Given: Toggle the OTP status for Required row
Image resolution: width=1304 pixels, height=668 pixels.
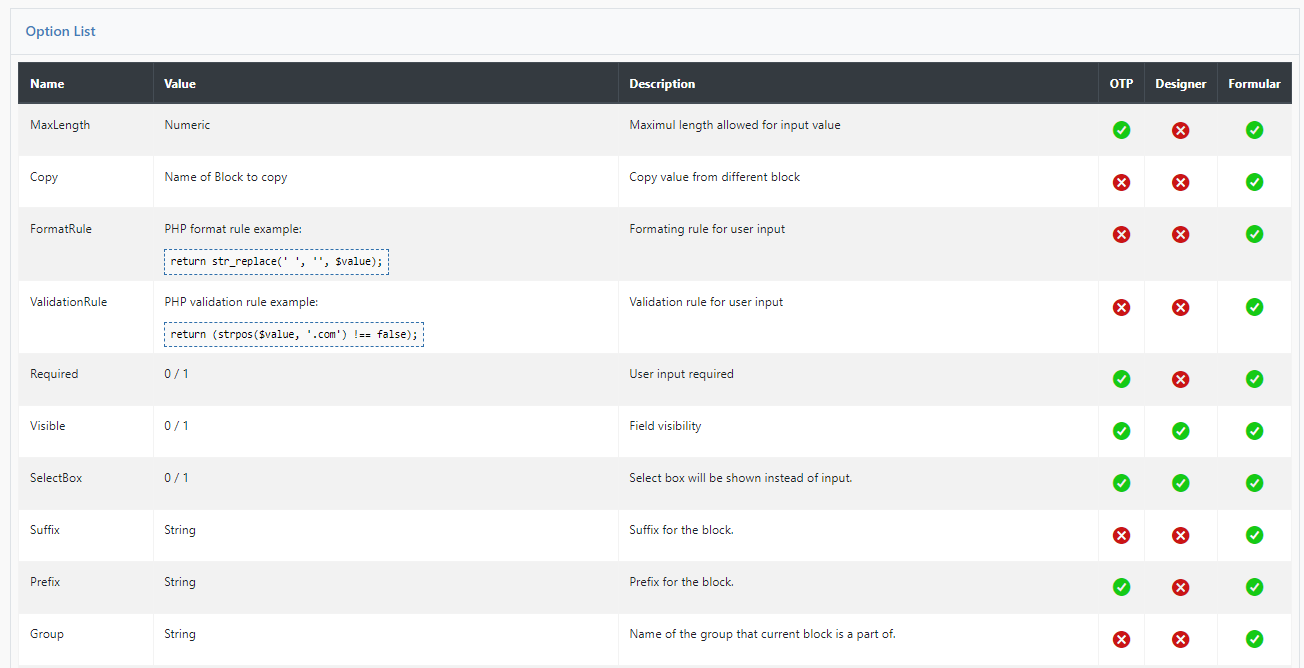Looking at the screenshot, I should pyautogui.click(x=1121, y=379).
